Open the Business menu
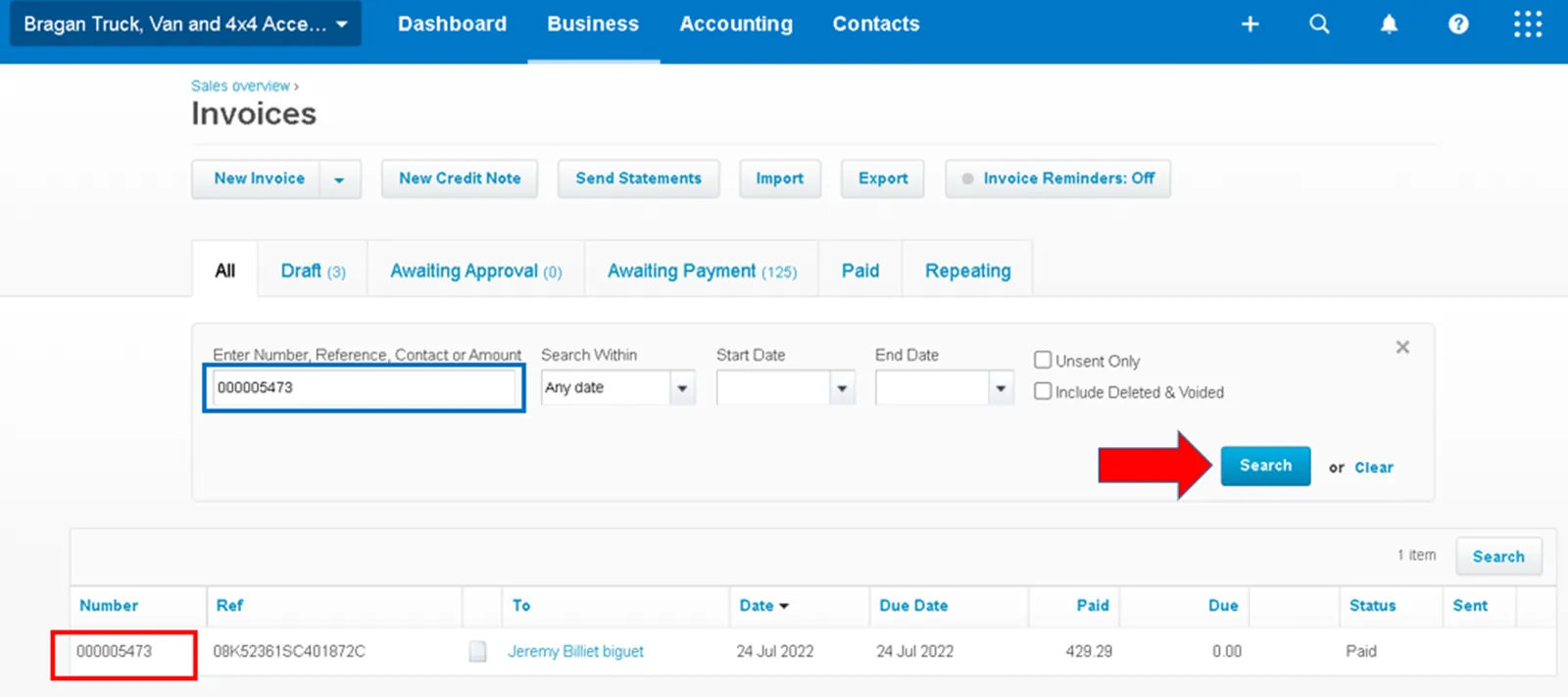Image resolution: width=1568 pixels, height=697 pixels. coord(593,24)
